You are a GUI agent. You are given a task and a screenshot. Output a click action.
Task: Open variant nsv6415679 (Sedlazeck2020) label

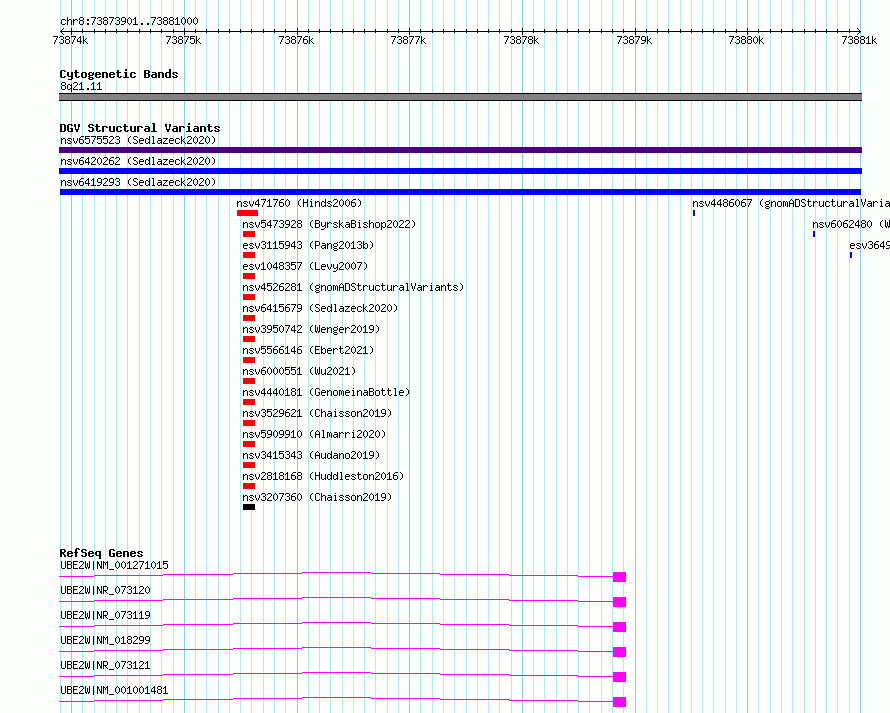320,308
